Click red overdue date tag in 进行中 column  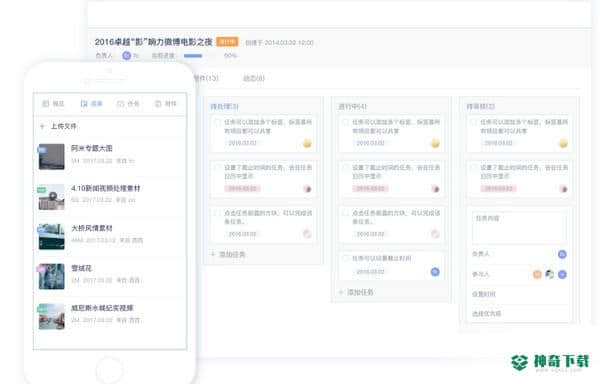tap(370, 189)
